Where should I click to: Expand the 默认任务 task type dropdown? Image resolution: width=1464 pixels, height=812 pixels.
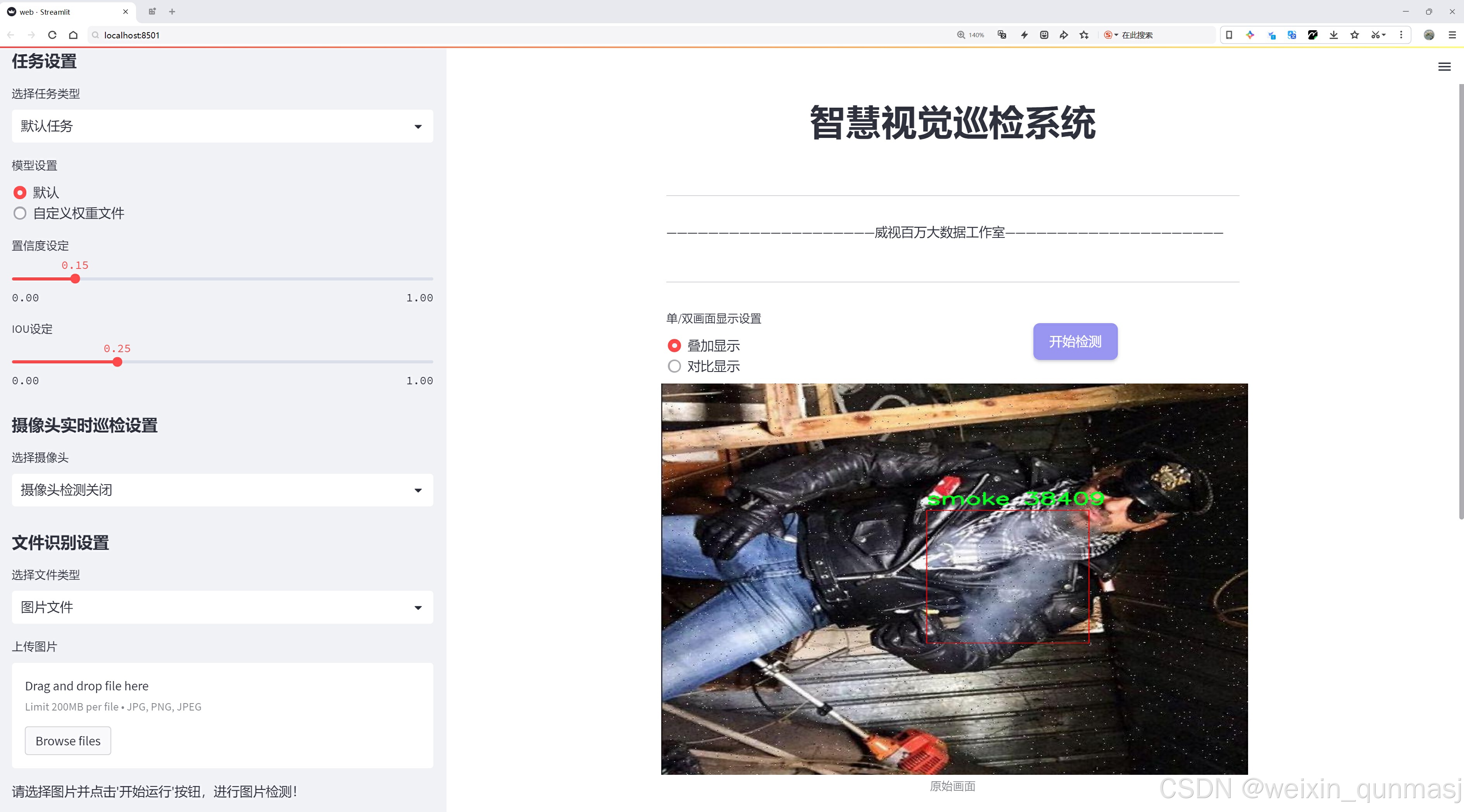pyautogui.click(x=222, y=126)
